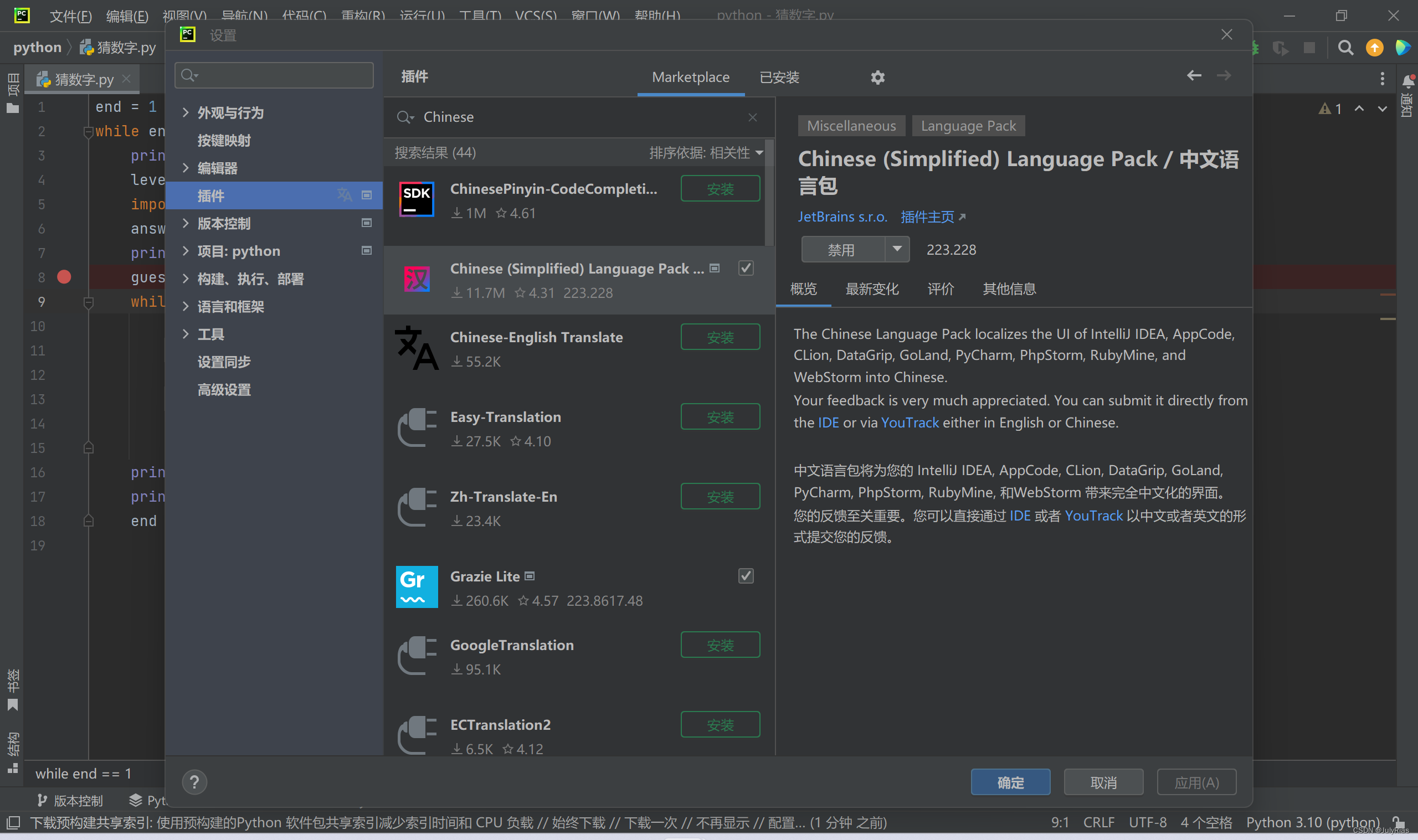
Task: Click the plugin list vertical scrollbar
Action: pos(769,193)
